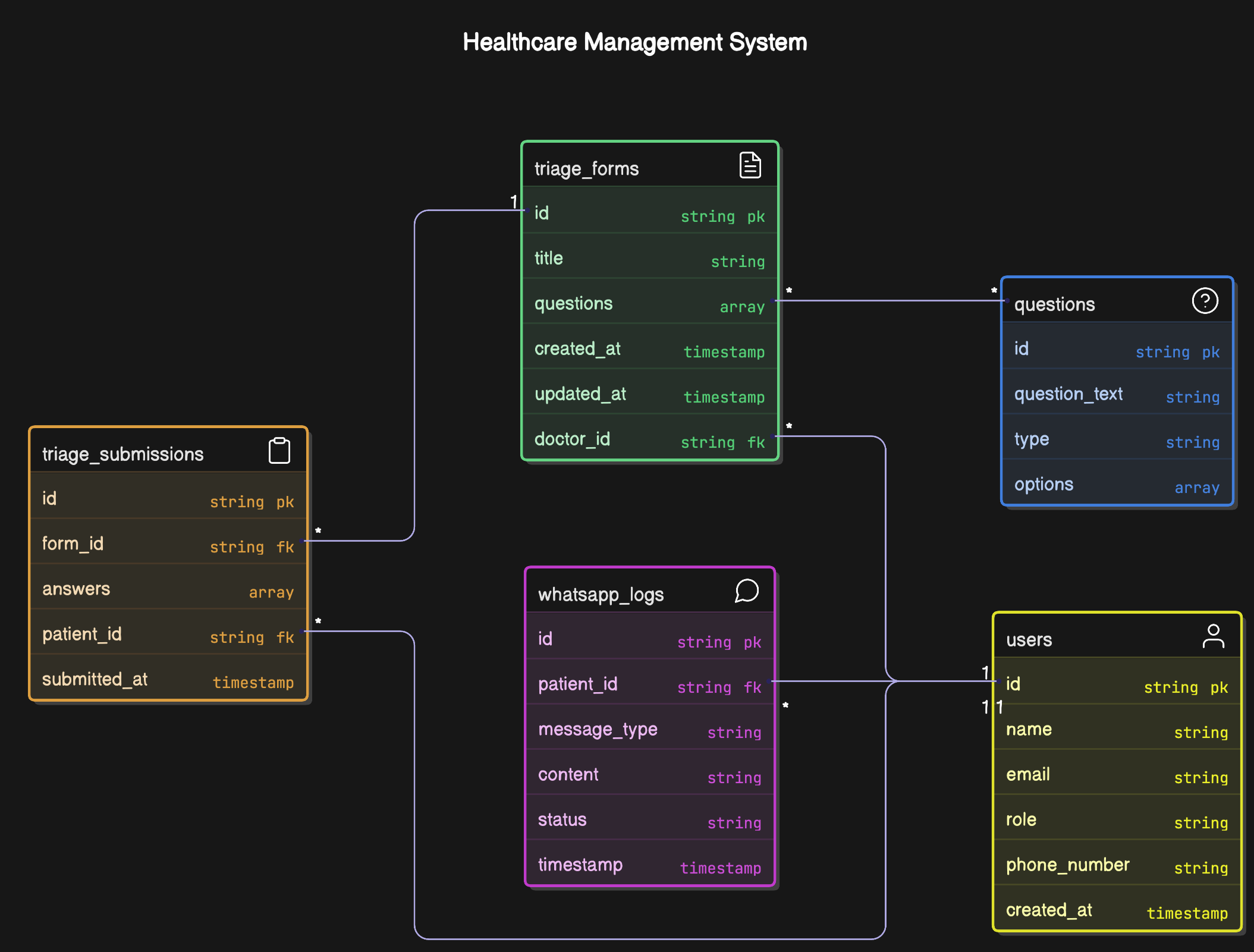
Task: Click the clipboard icon on triage_submissions table
Action: tap(279, 451)
